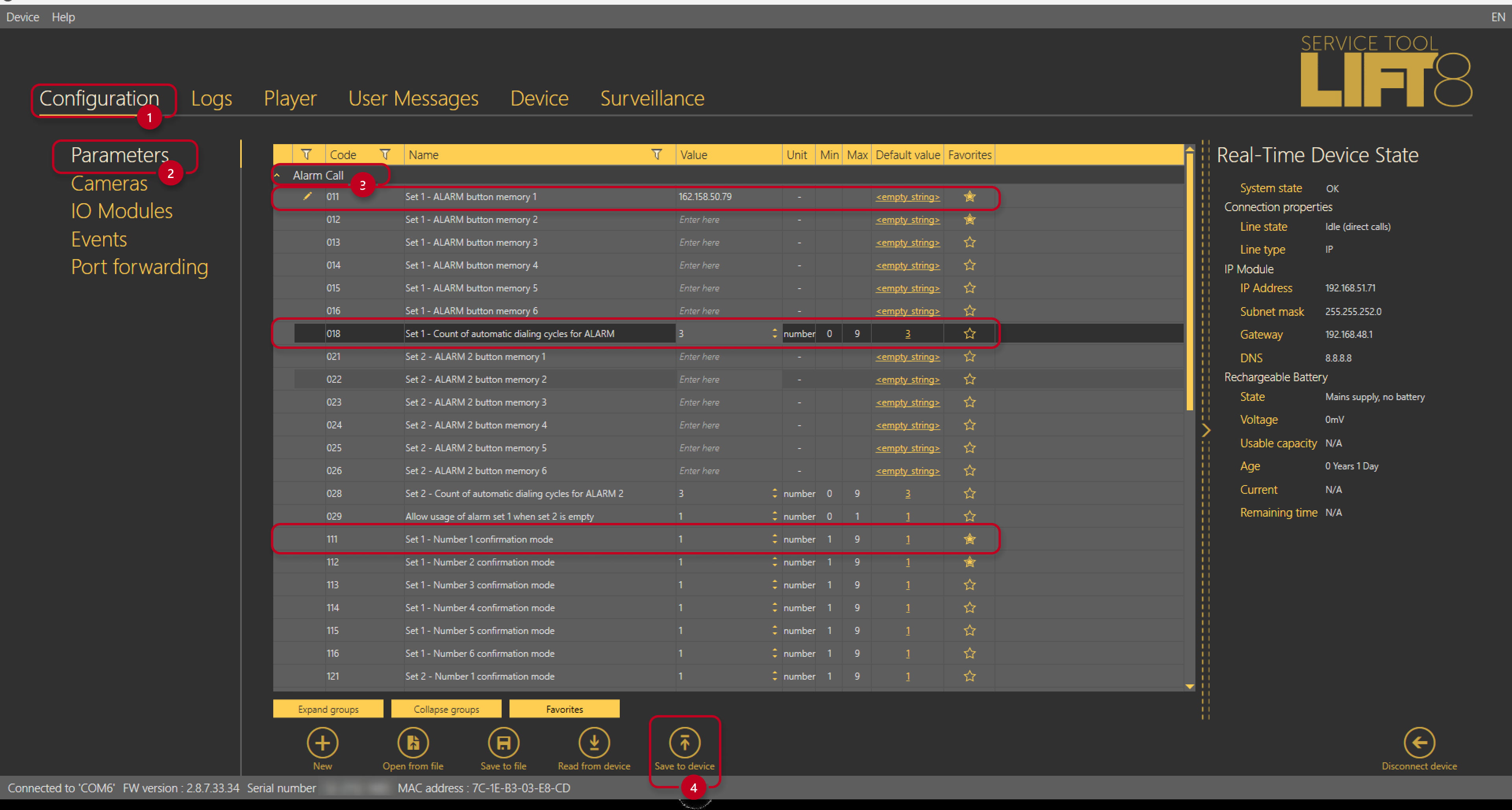Adjust value stepper for parameter 113
Image resolution: width=1512 pixels, height=810 pixels.
pyautogui.click(x=775, y=585)
